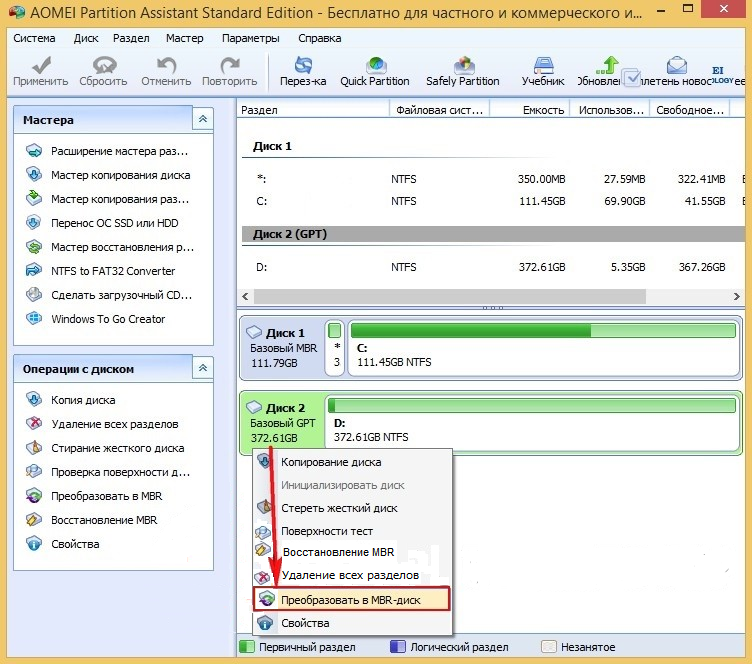Open the newsletter envelope toolbar icon

coord(677,65)
